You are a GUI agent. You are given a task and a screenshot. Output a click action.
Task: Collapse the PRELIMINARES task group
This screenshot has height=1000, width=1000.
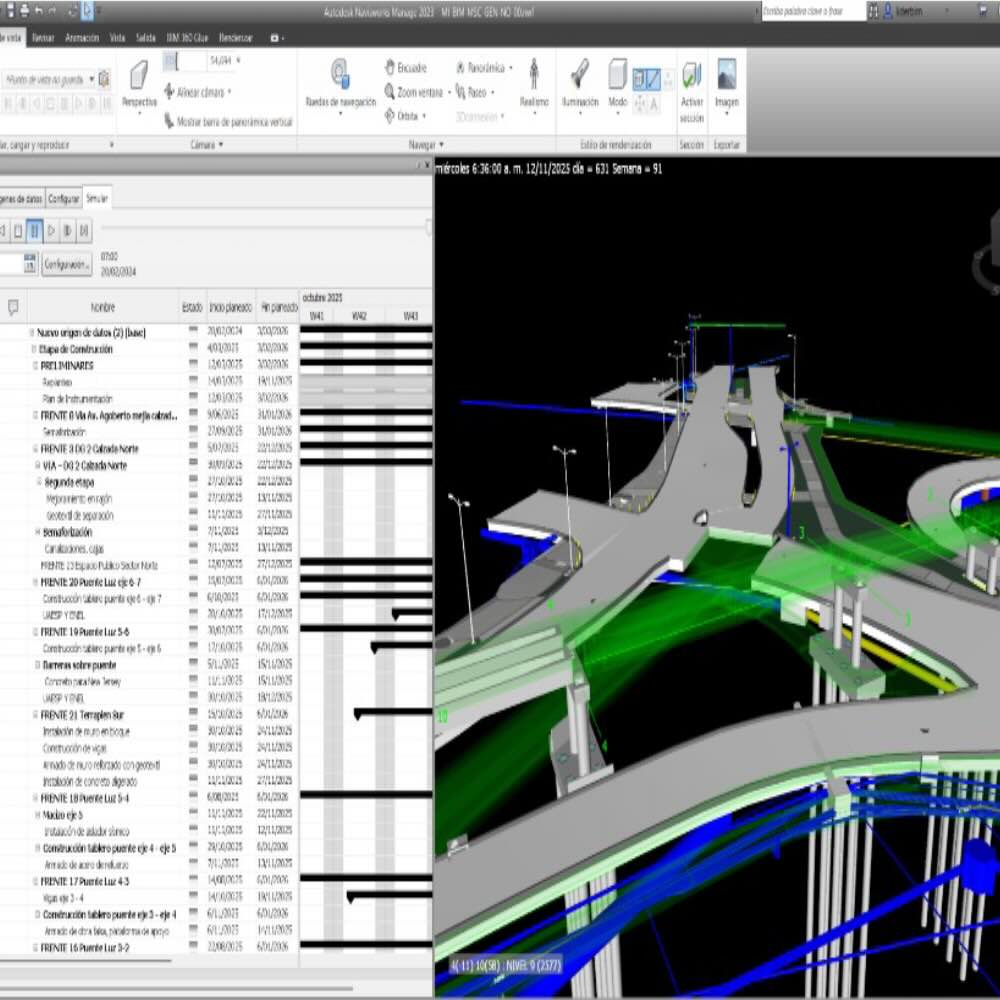point(36,365)
